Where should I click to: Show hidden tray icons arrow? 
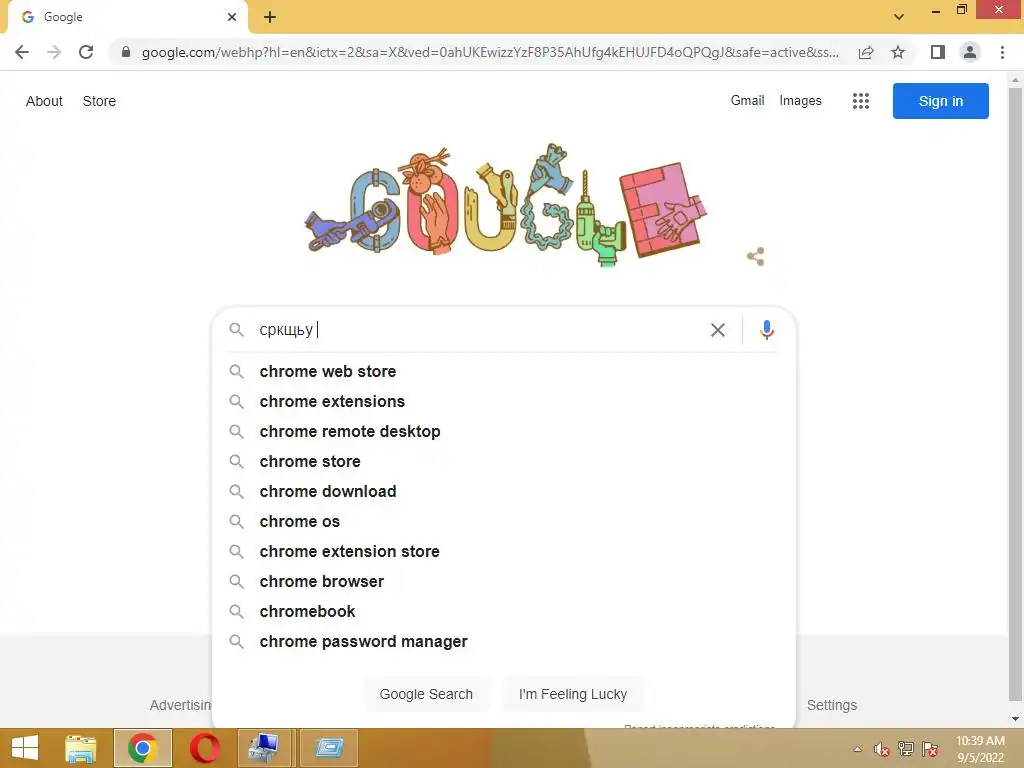tap(857, 749)
